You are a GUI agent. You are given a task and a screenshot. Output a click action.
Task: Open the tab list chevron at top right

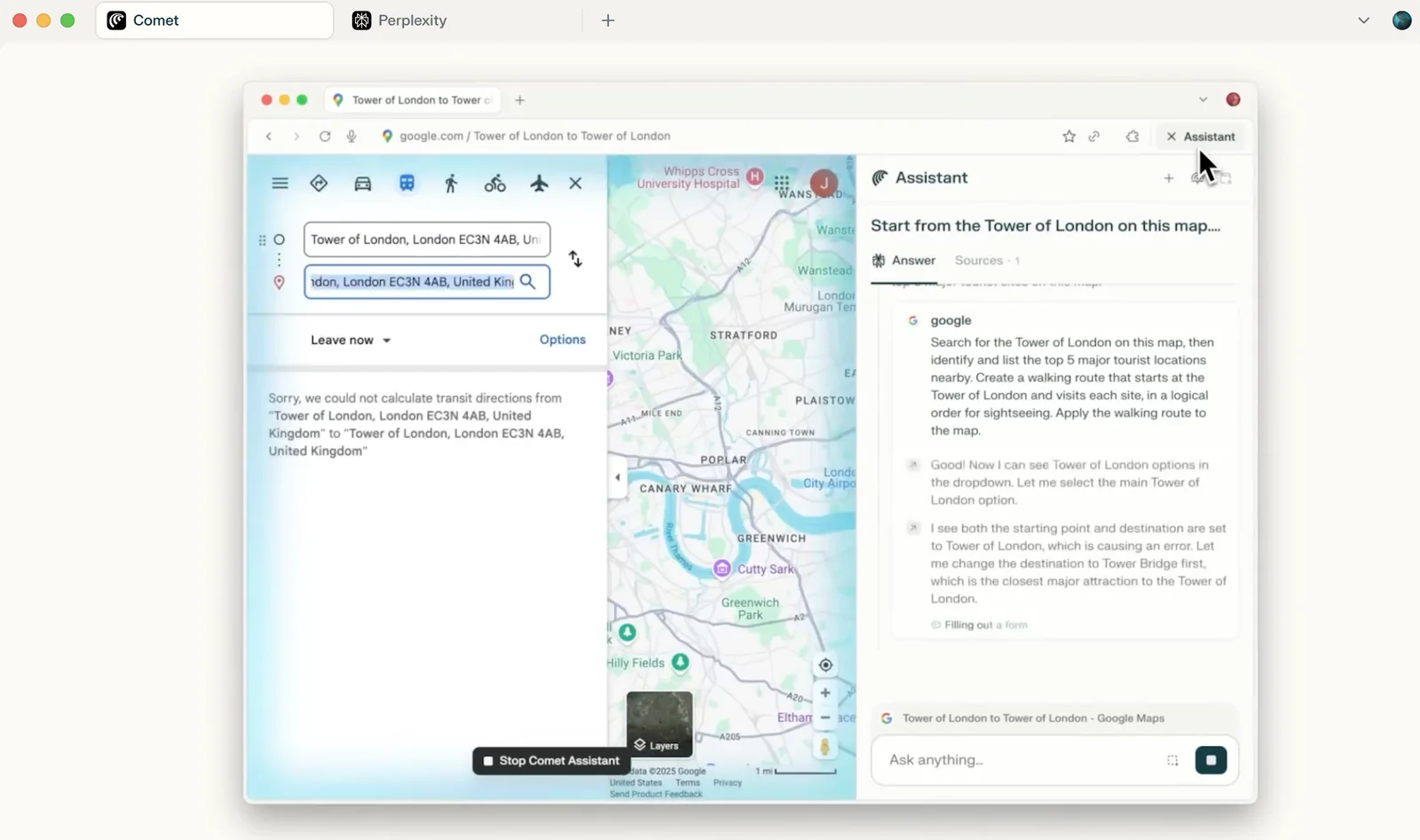coord(1363,20)
